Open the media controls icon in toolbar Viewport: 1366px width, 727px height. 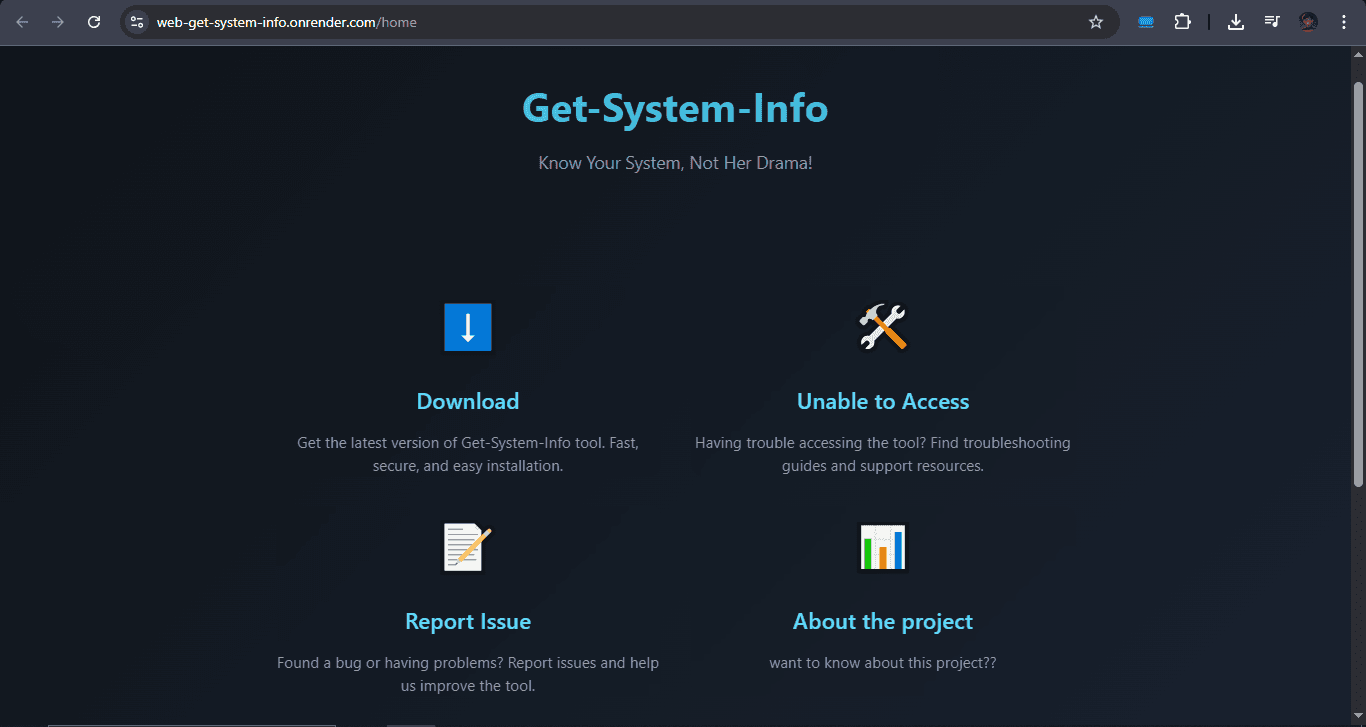1272,22
